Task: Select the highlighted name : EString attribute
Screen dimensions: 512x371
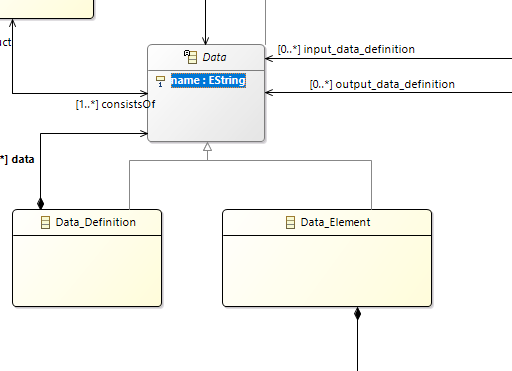Action: click(x=208, y=80)
